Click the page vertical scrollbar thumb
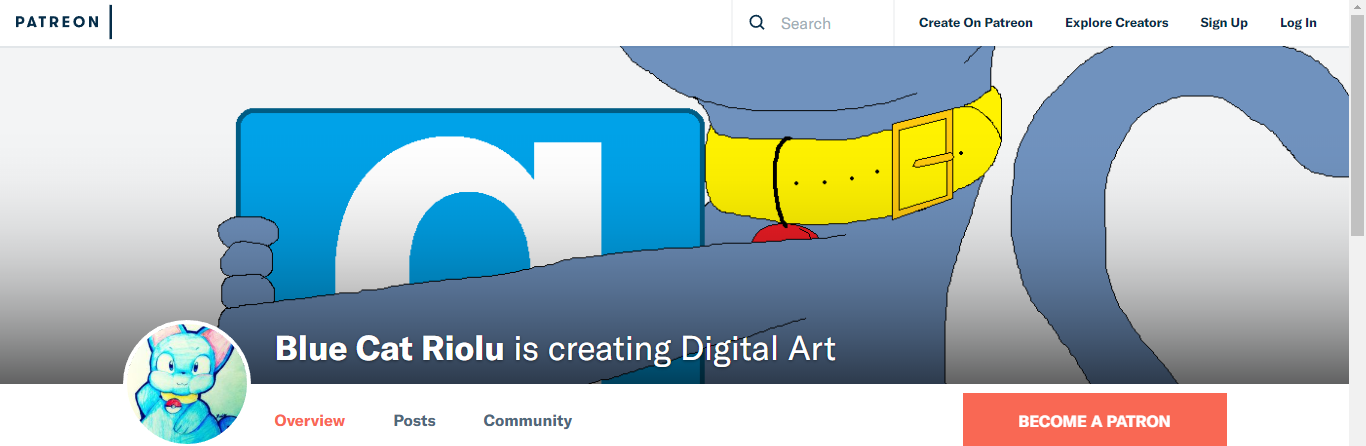1366x446 pixels. point(1357,126)
